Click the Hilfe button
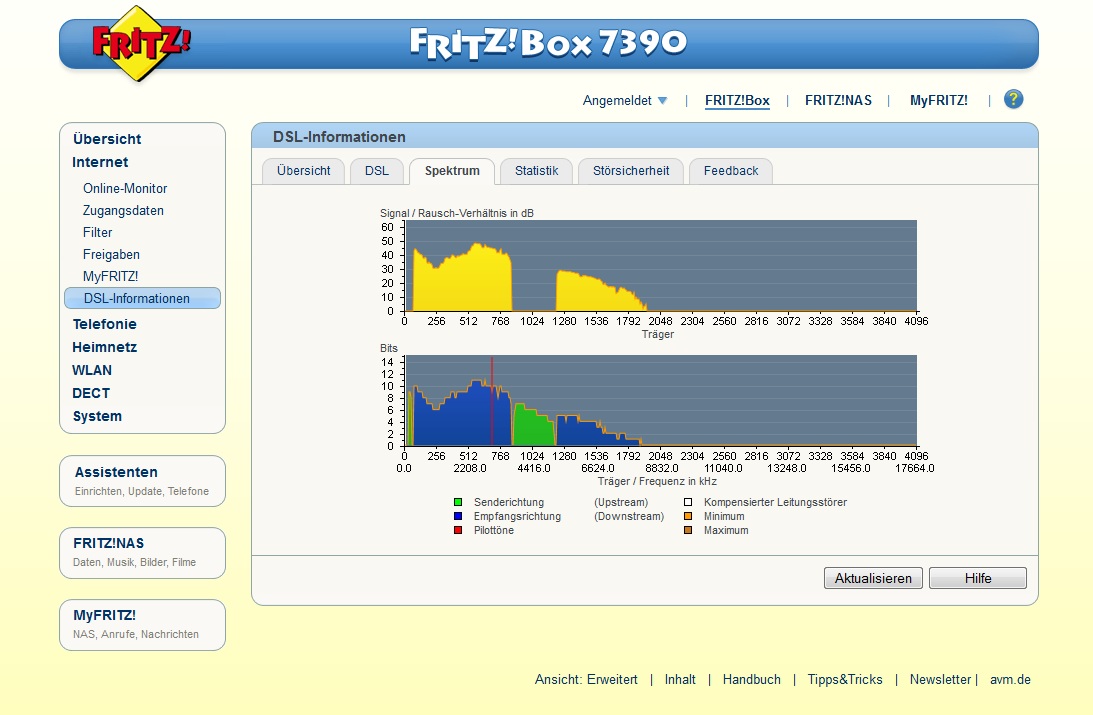 pyautogui.click(x=977, y=578)
